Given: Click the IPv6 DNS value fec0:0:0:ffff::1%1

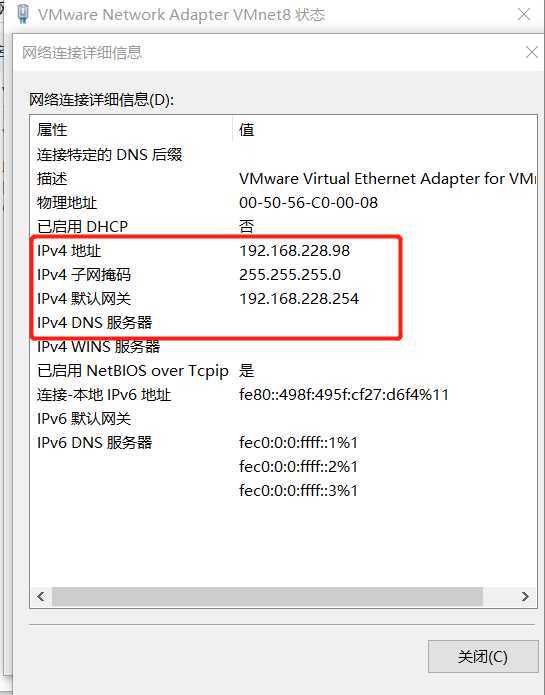Looking at the screenshot, I should (x=298, y=442).
